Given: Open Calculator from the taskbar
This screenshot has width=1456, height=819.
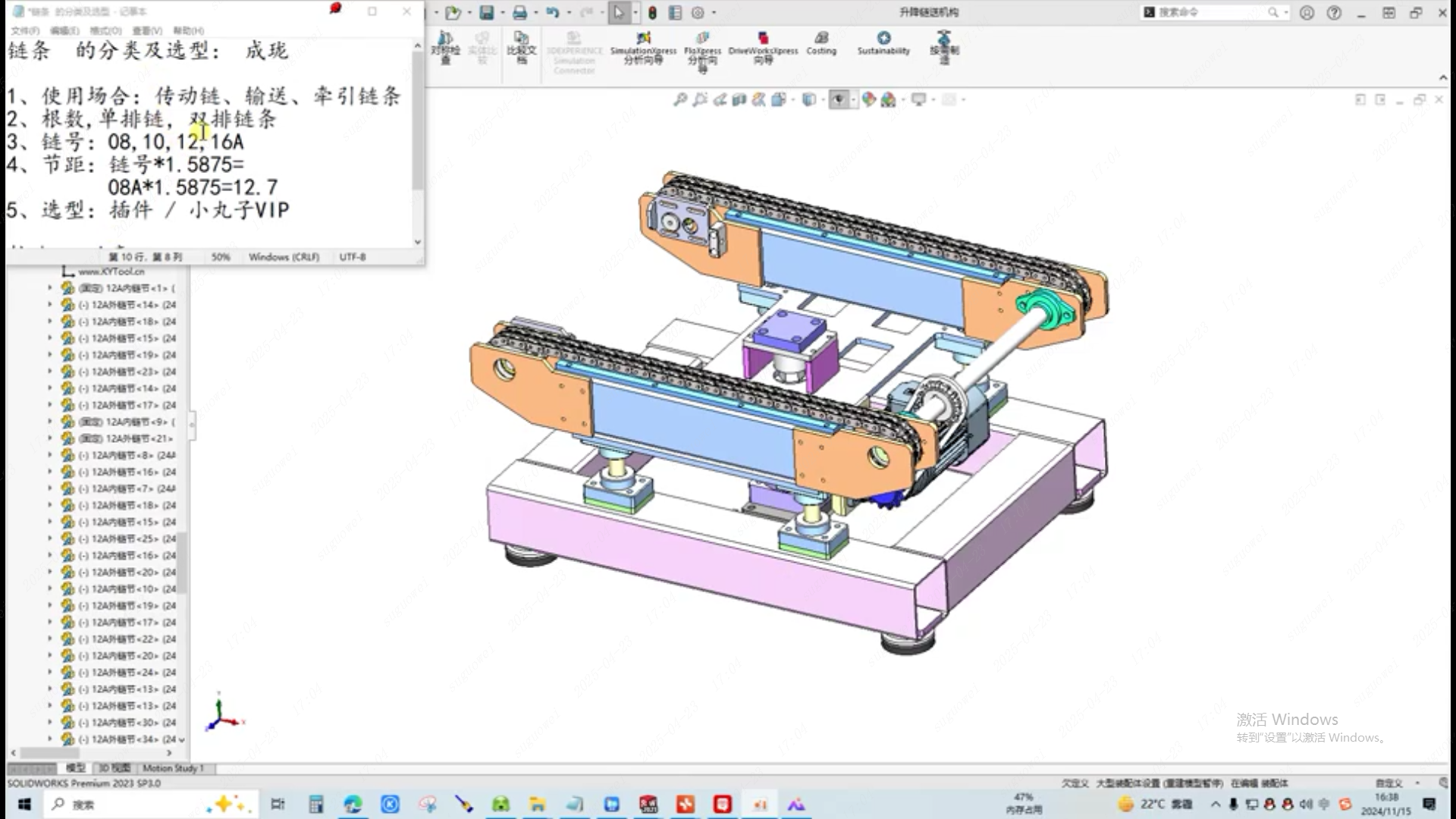Looking at the screenshot, I should tap(315, 805).
